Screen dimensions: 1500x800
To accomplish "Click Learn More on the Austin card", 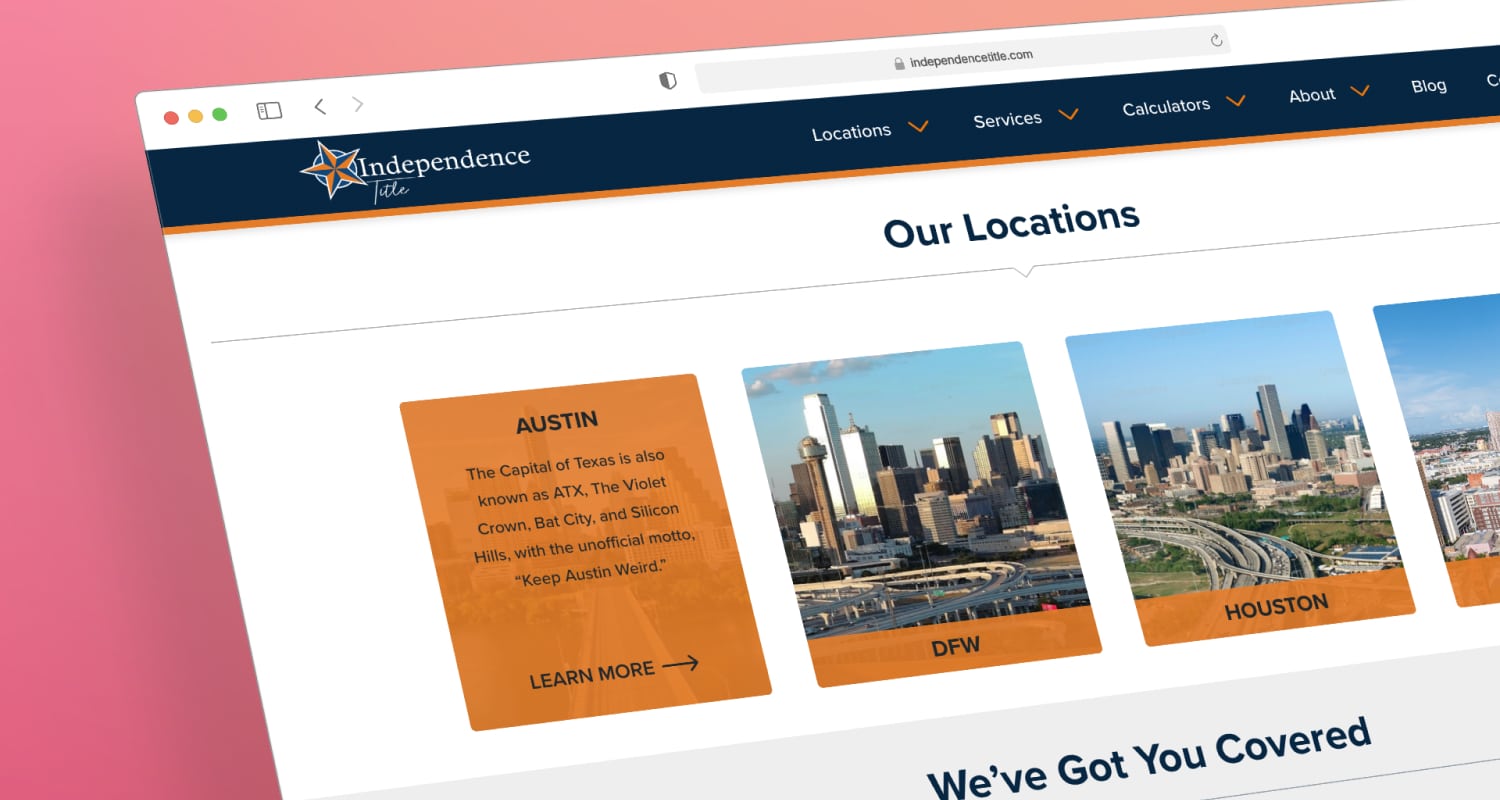I will click(x=591, y=675).
